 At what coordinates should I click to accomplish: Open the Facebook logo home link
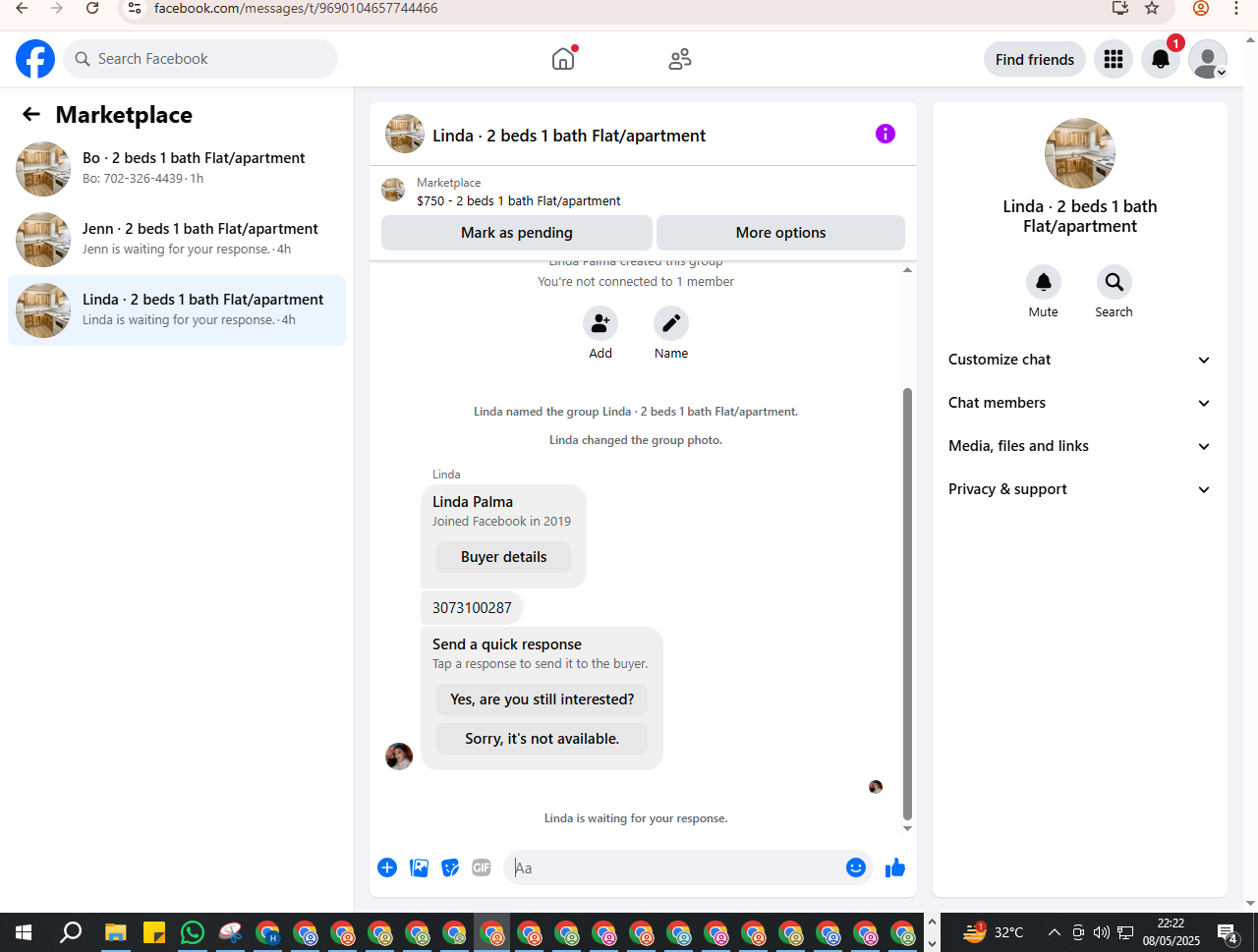pyautogui.click(x=35, y=59)
